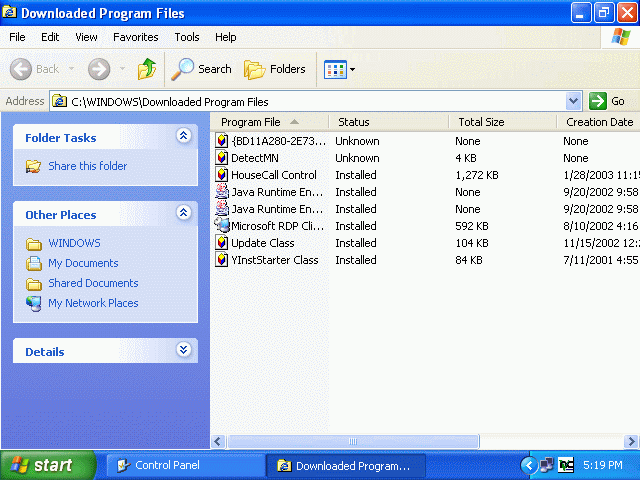Screen dimensions: 640x480
Task: Open the Edit menu
Action: pos(50,37)
